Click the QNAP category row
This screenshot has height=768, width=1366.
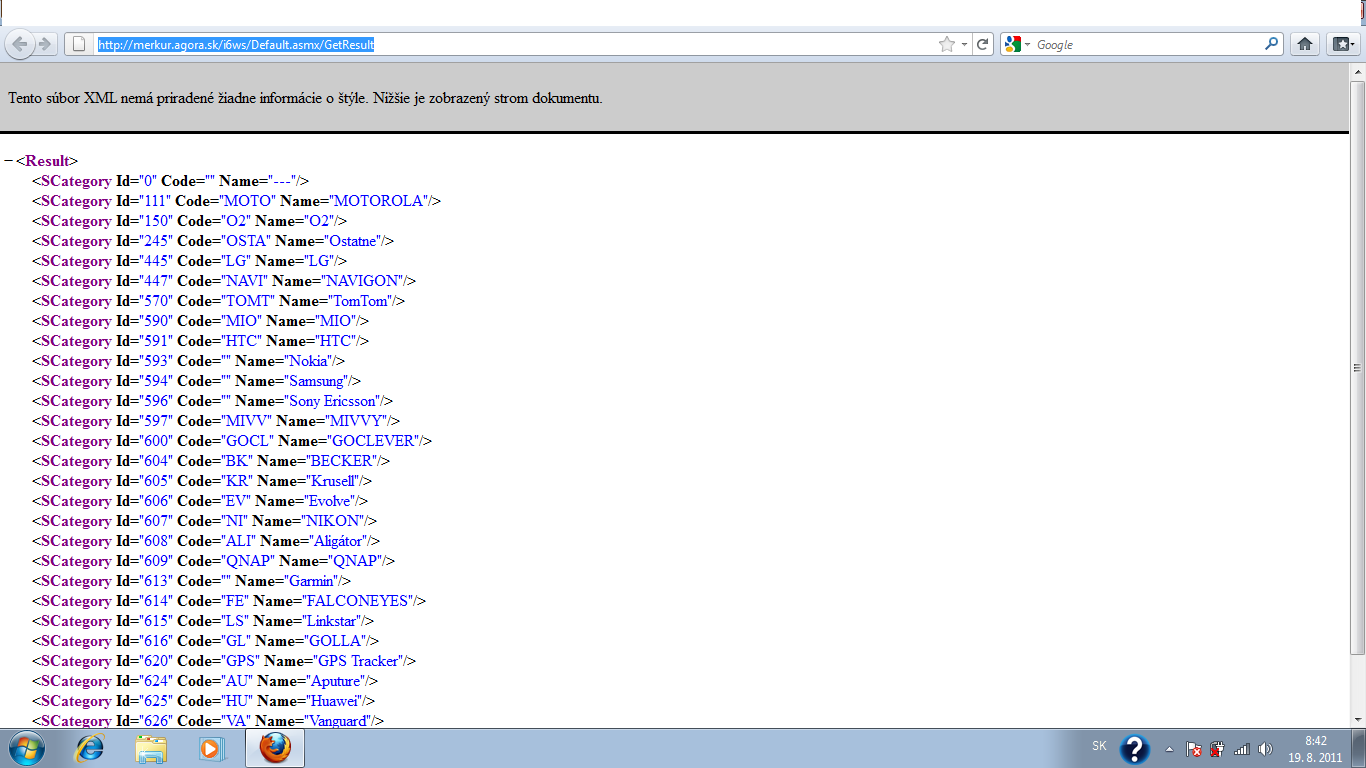[214, 561]
